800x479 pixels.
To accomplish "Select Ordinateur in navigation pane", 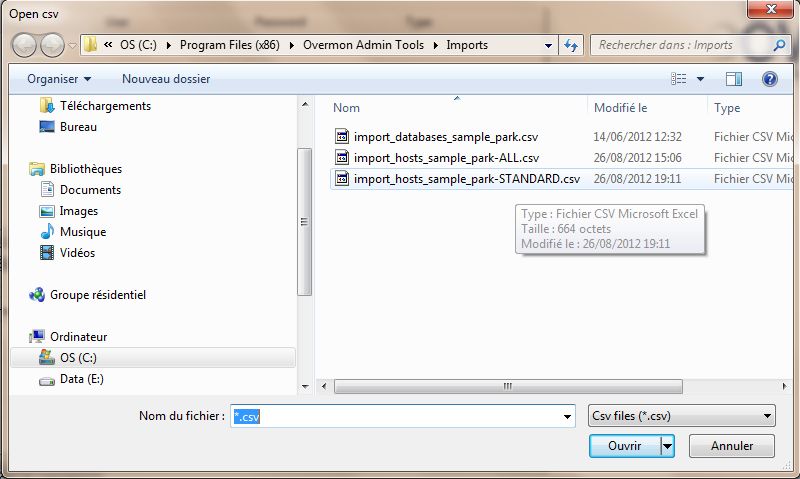I will click(x=79, y=337).
